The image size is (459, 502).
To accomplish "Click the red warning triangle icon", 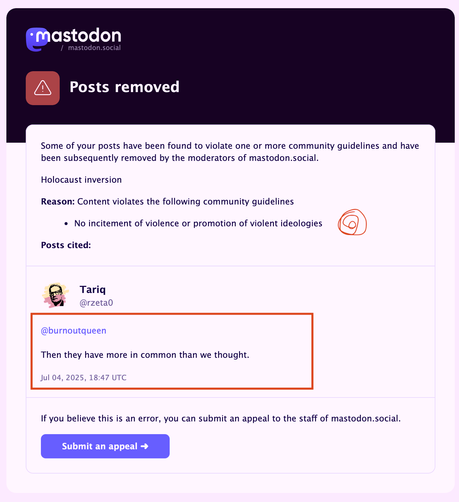I will 43,88.
